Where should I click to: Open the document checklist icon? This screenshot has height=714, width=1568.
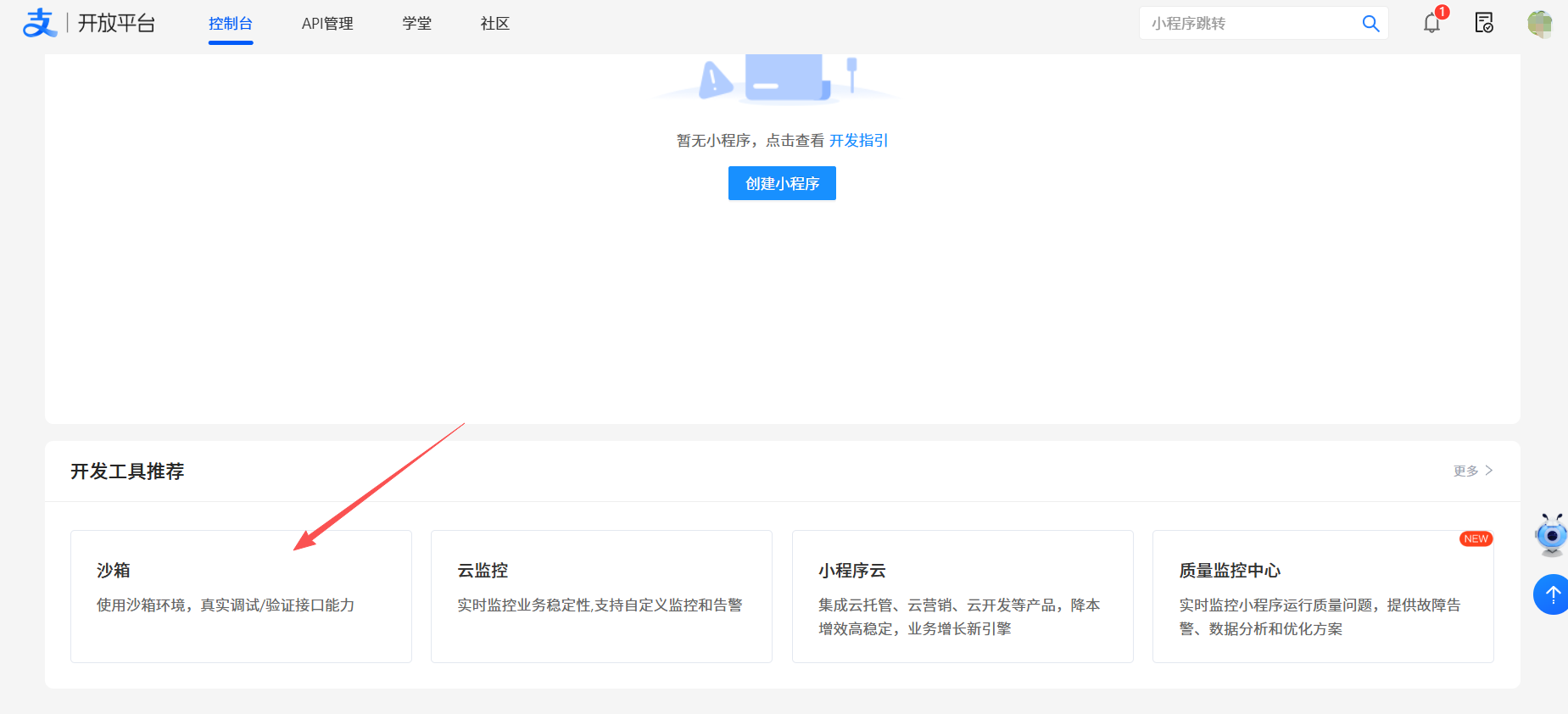(x=1483, y=23)
